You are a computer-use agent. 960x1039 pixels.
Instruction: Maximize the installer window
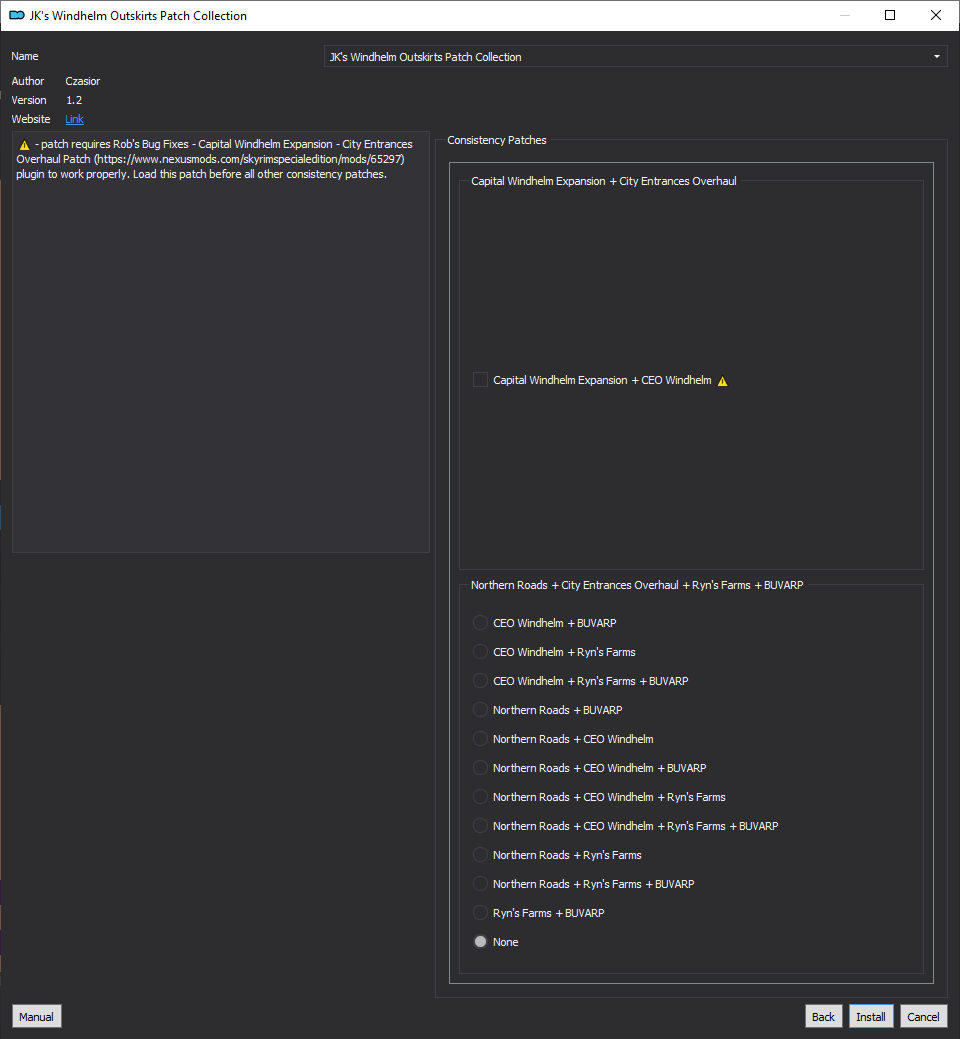pos(890,15)
